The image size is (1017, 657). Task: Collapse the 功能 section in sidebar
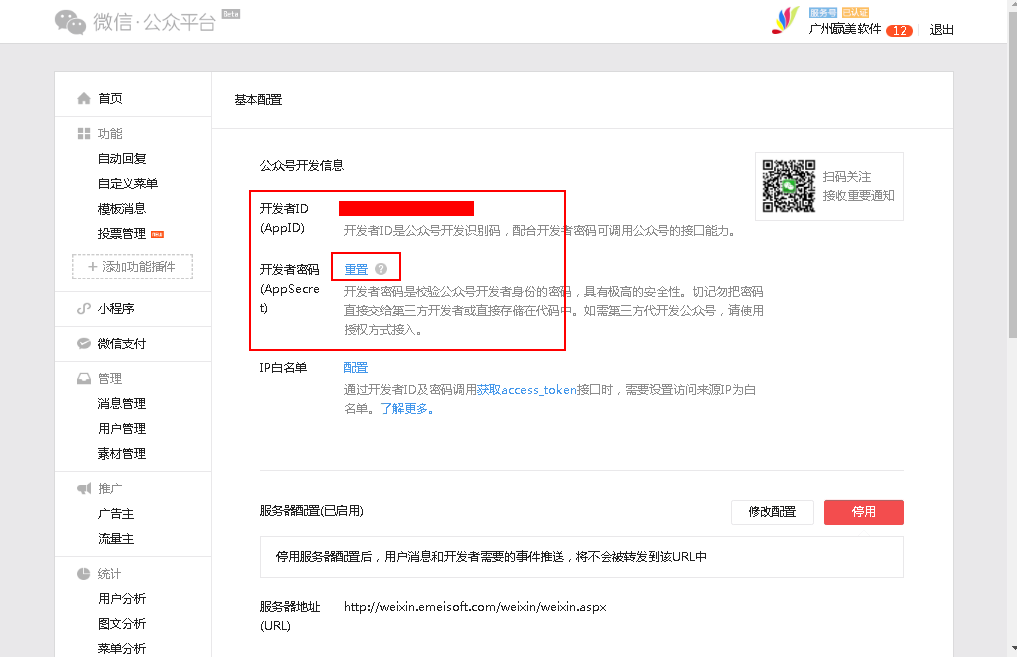109,134
